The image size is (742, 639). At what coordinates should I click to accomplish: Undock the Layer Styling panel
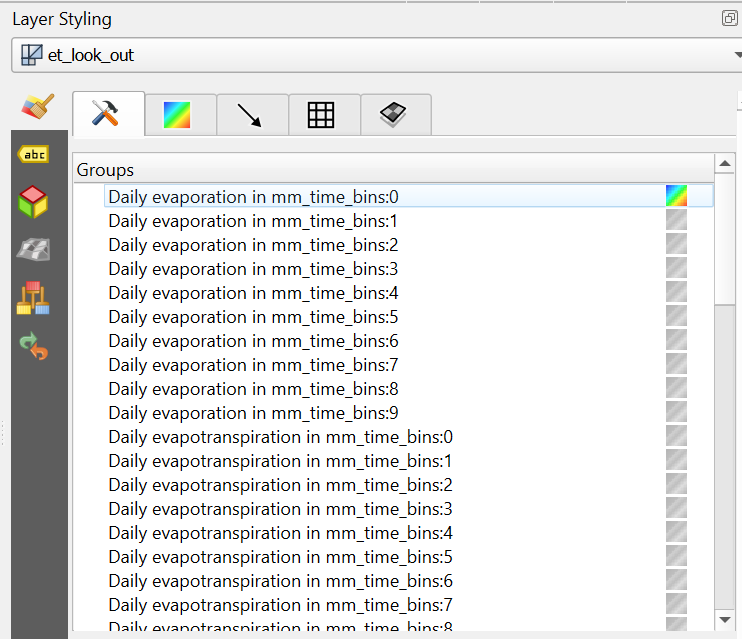pos(729,19)
